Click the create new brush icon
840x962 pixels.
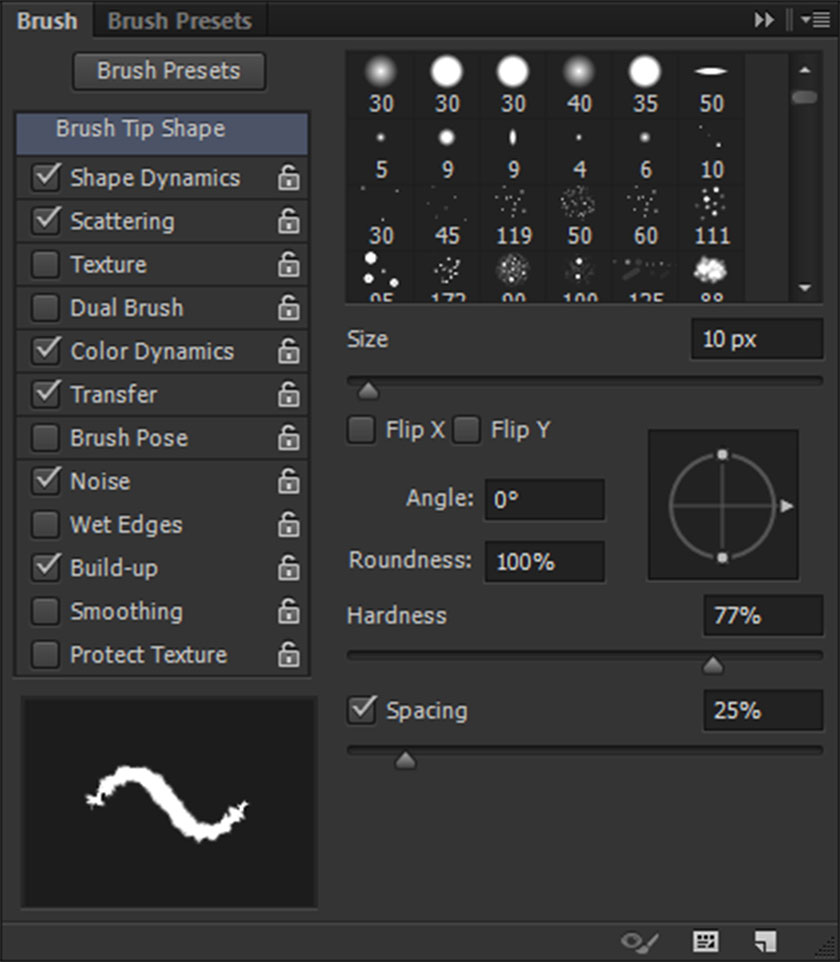[x=765, y=941]
